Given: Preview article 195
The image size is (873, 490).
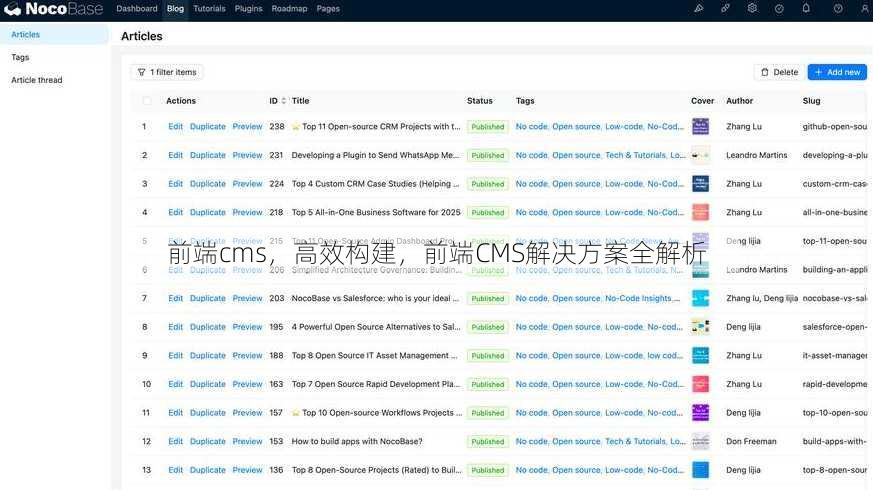Looking at the screenshot, I should click(247, 327).
